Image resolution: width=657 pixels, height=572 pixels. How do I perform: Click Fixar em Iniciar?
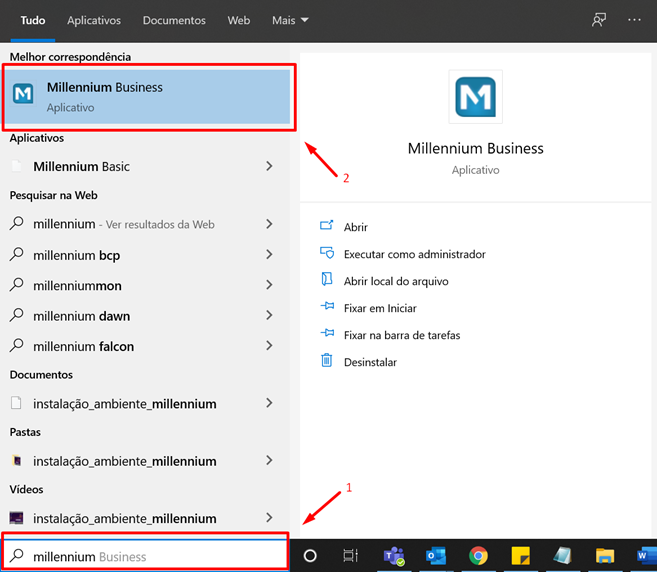pos(380,308)
